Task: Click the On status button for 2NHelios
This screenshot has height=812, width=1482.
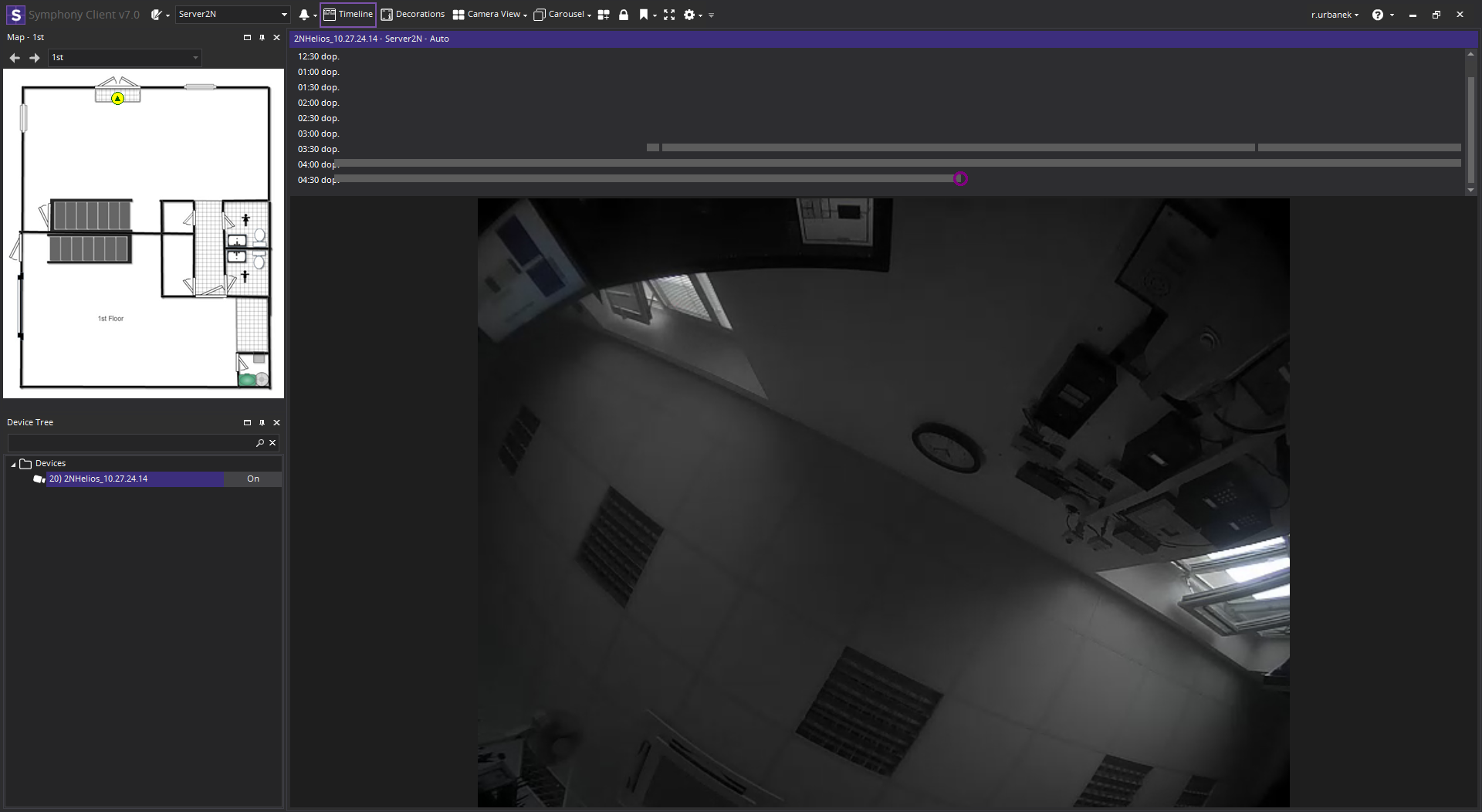Action: click(252, 479)
